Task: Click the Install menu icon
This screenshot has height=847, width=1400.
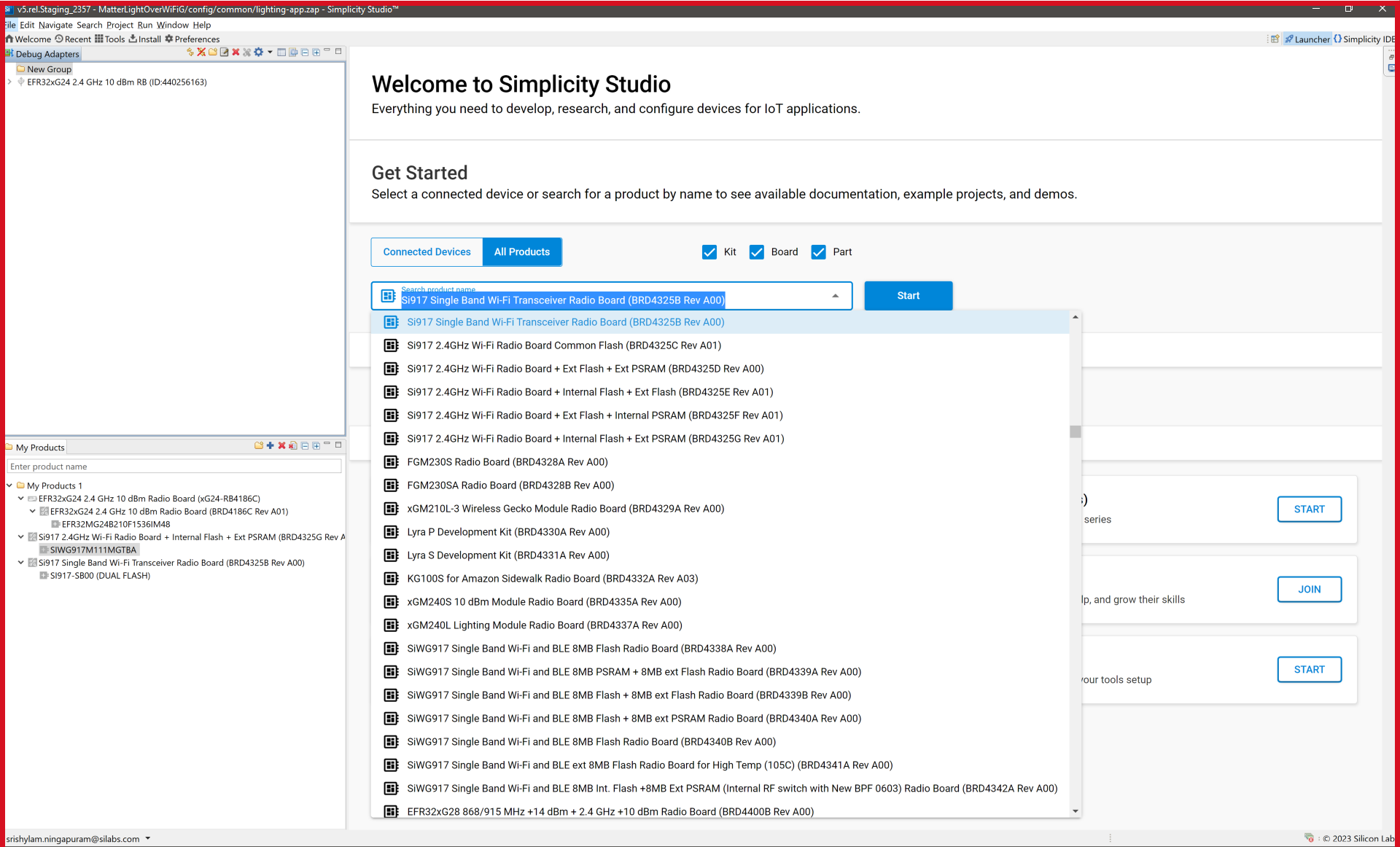Action: click(x=134, y=39)
